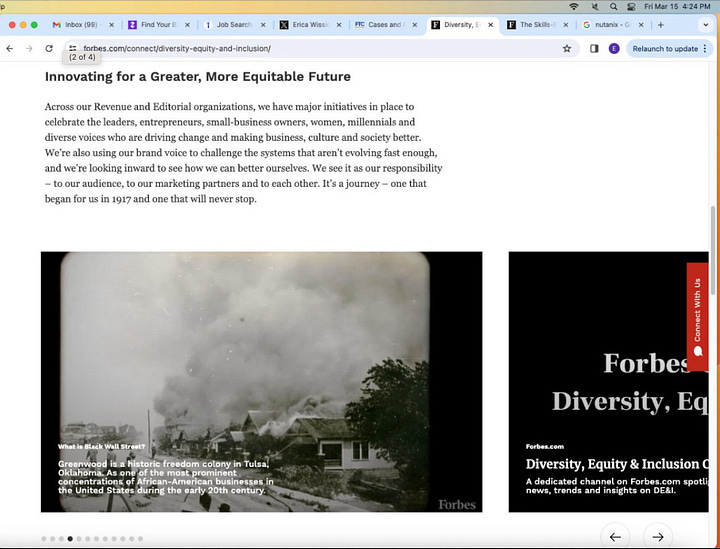Image resolution: width=720 pixels, height=549 pixels.
Task: Close the Job Search tab
Action: (x=263, y=25)
